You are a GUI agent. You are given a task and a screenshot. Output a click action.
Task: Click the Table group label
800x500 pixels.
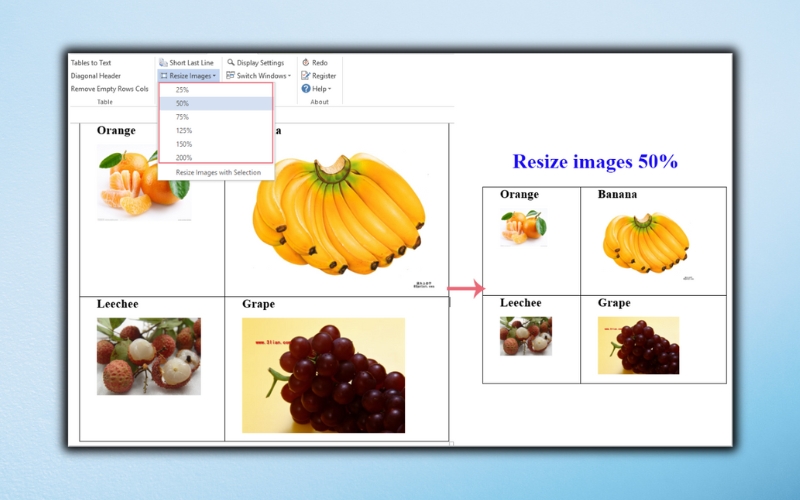(105, 102)
